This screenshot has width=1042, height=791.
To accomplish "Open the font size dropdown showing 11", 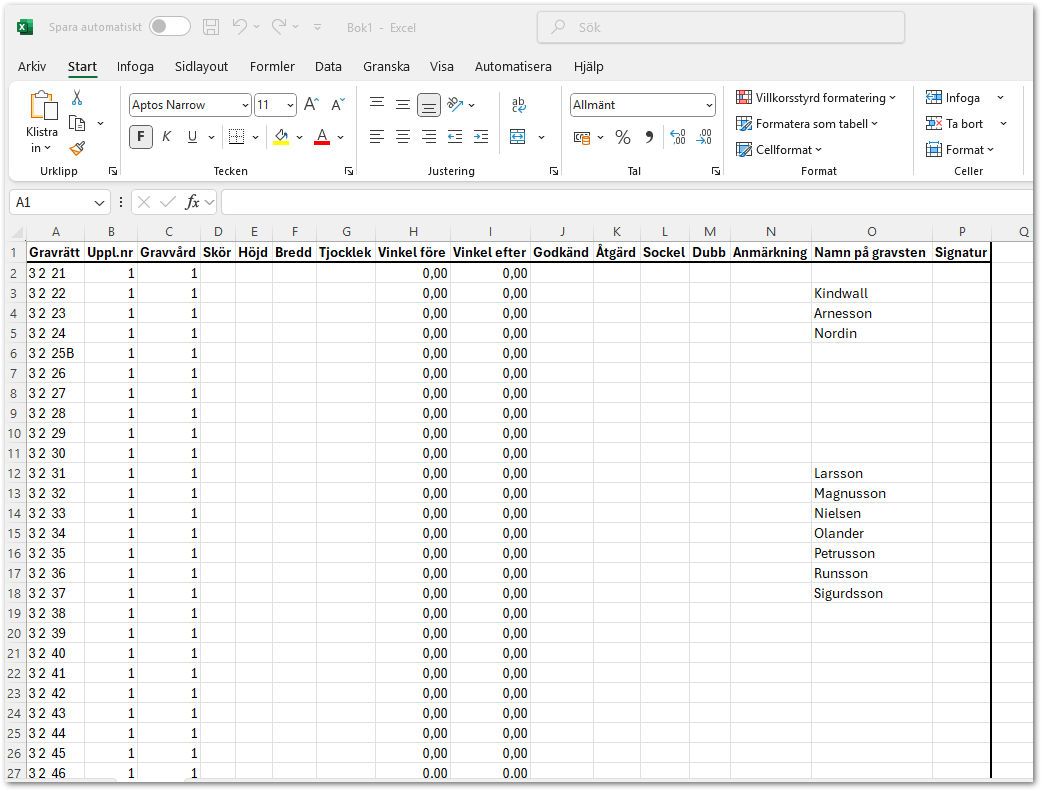I will [x=290, y=105].
